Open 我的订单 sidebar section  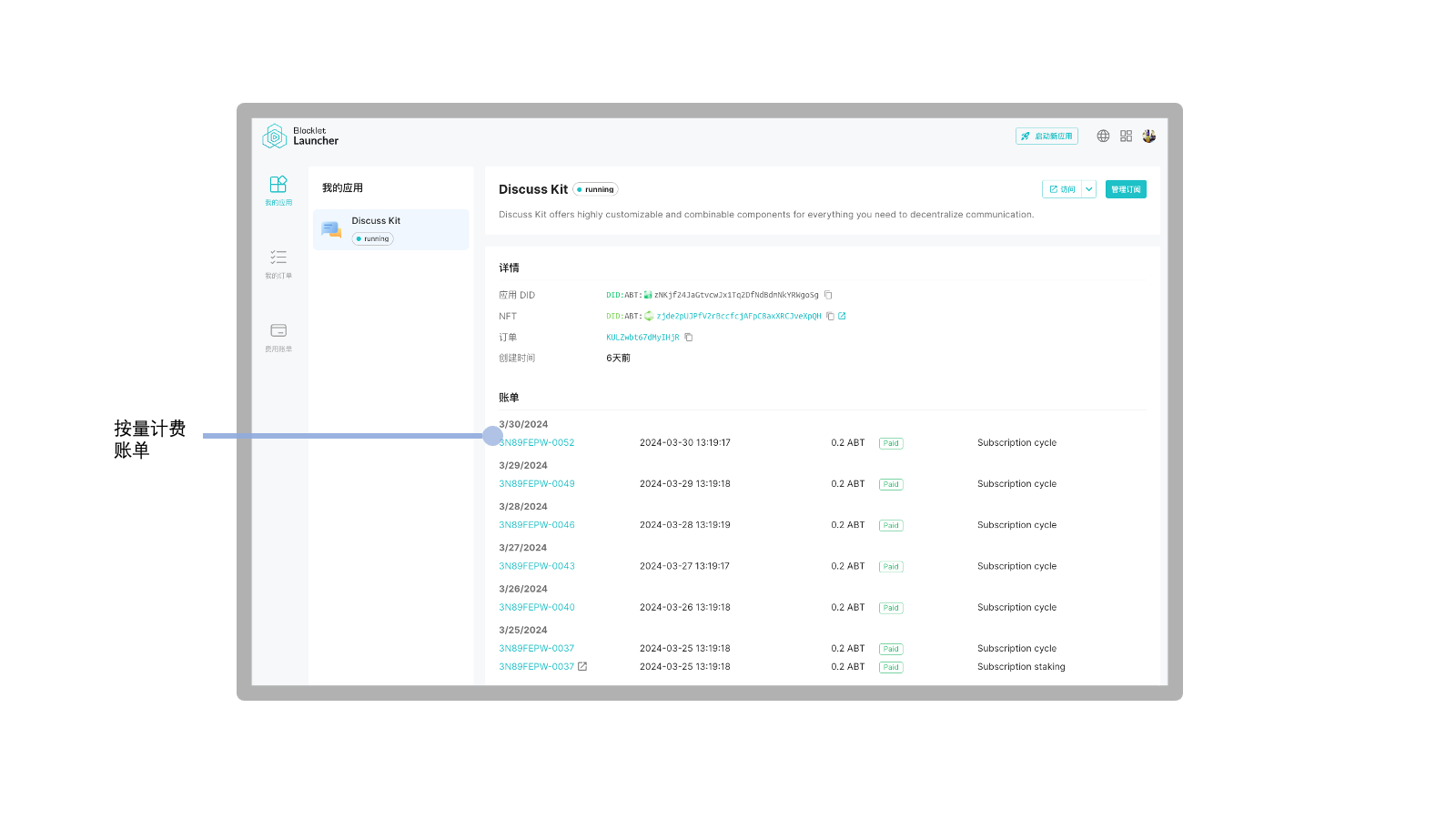pos(278,263)
